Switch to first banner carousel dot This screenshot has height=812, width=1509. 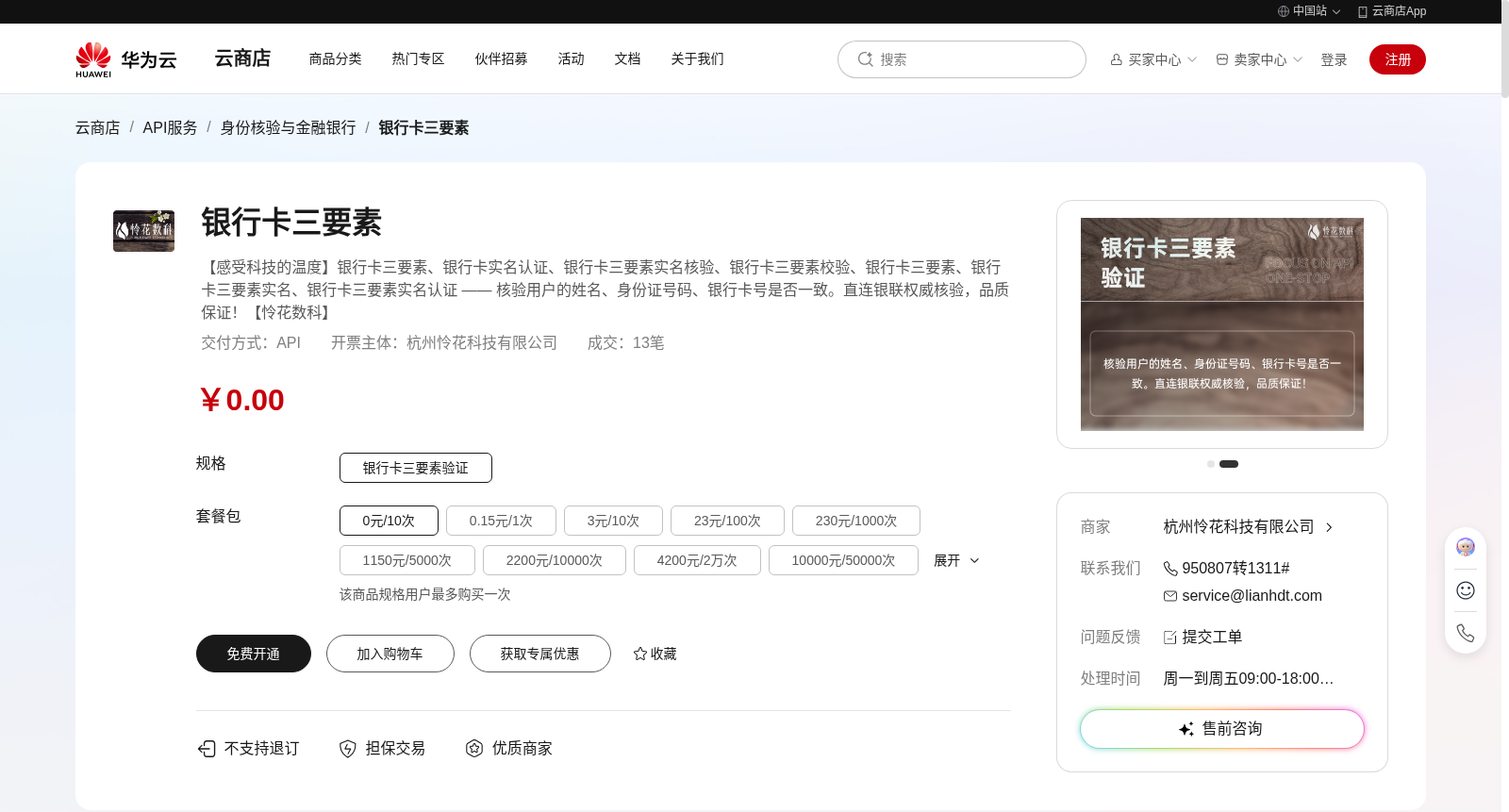click(x=1211, y=464)
